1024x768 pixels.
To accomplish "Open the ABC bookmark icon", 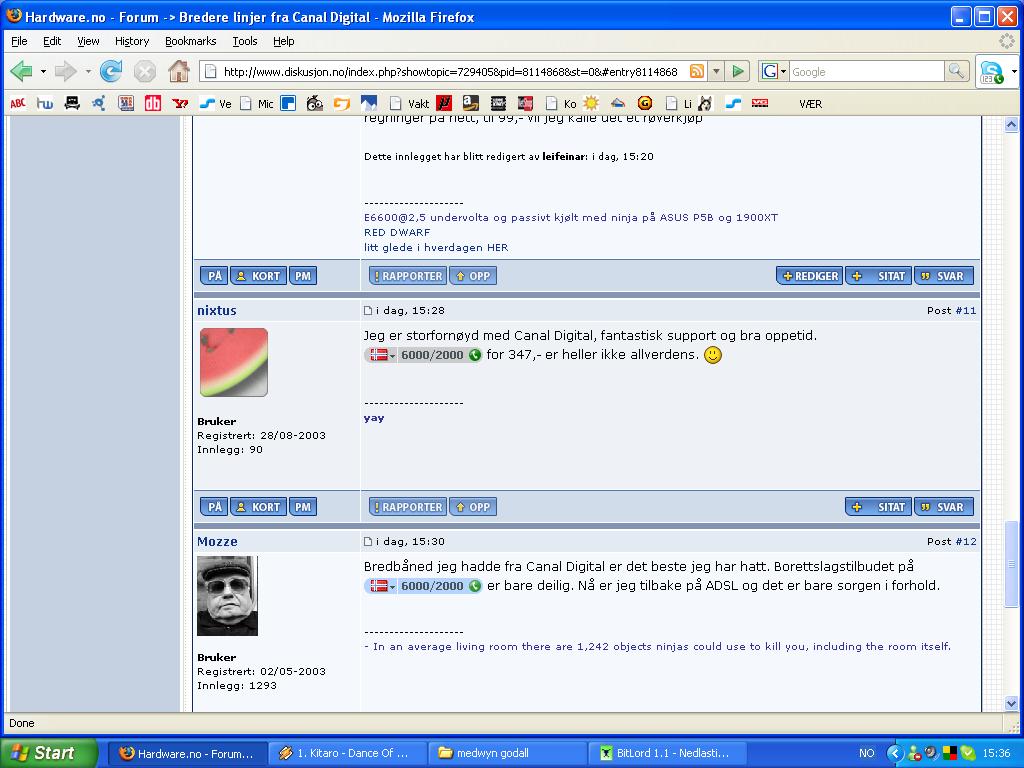I will point(18,103).
